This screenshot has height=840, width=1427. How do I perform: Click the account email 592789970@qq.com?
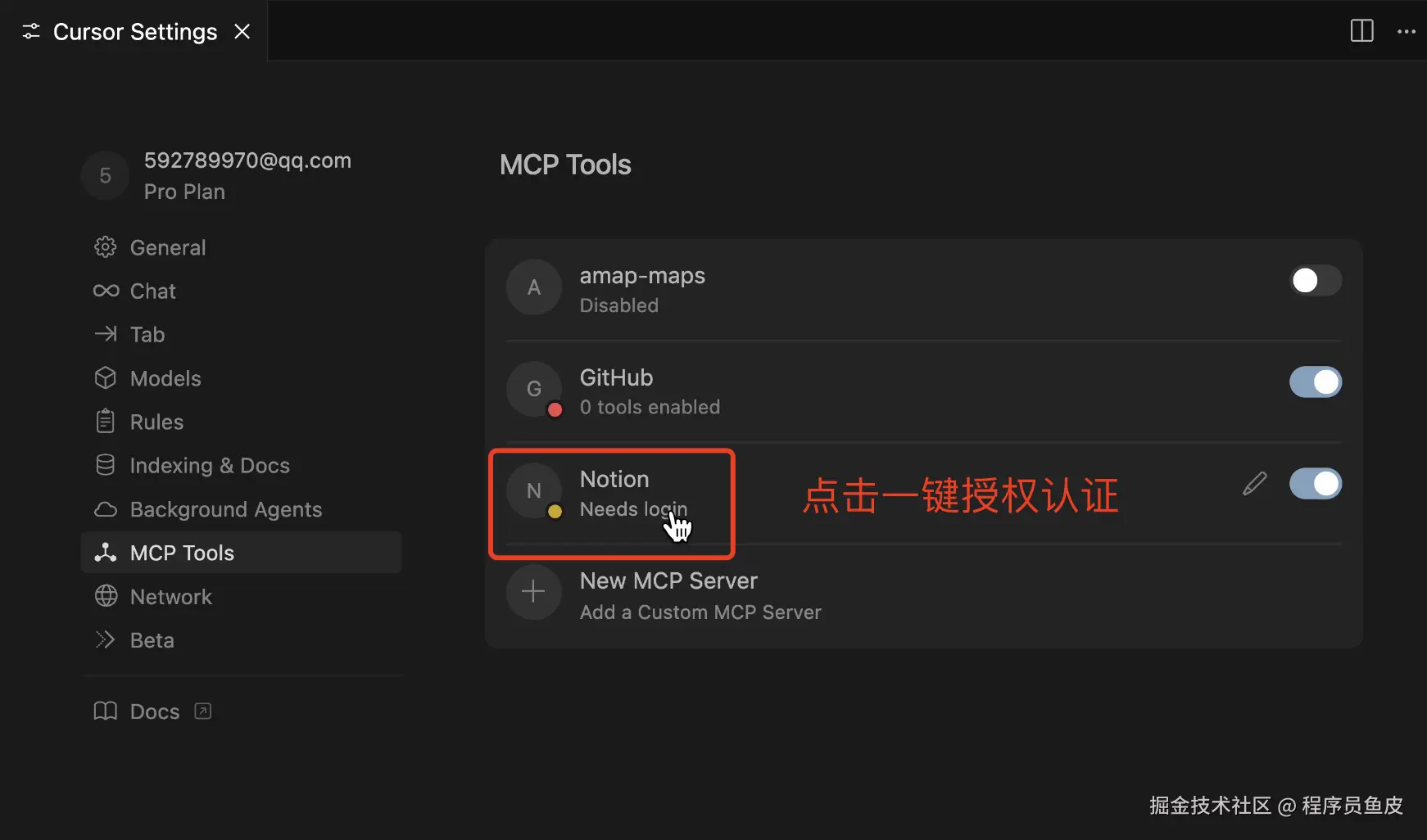[x=247, y=160]
